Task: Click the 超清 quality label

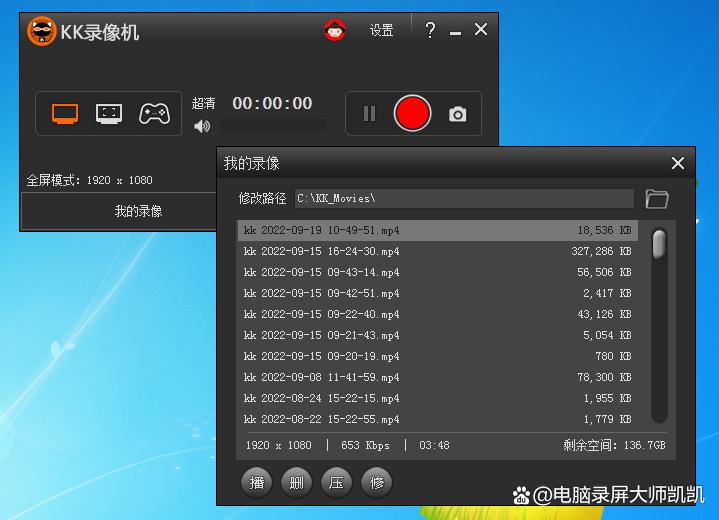Action: (x=203, y=103)
